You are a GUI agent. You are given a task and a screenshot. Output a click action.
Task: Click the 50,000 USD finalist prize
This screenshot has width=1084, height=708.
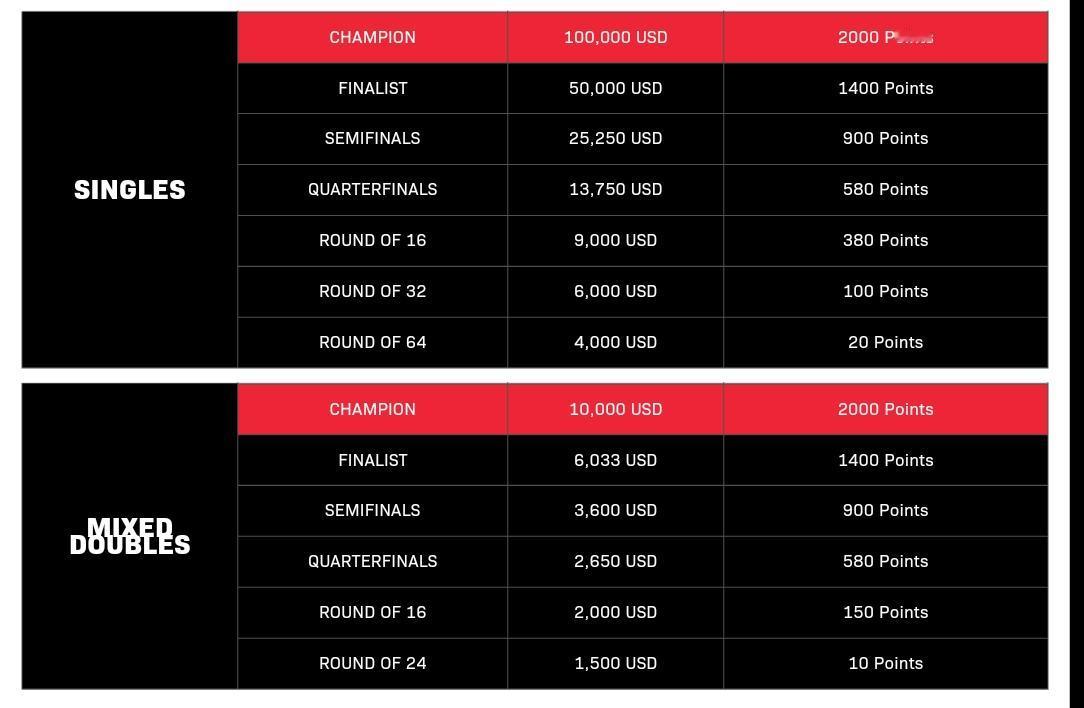point(615,88)
